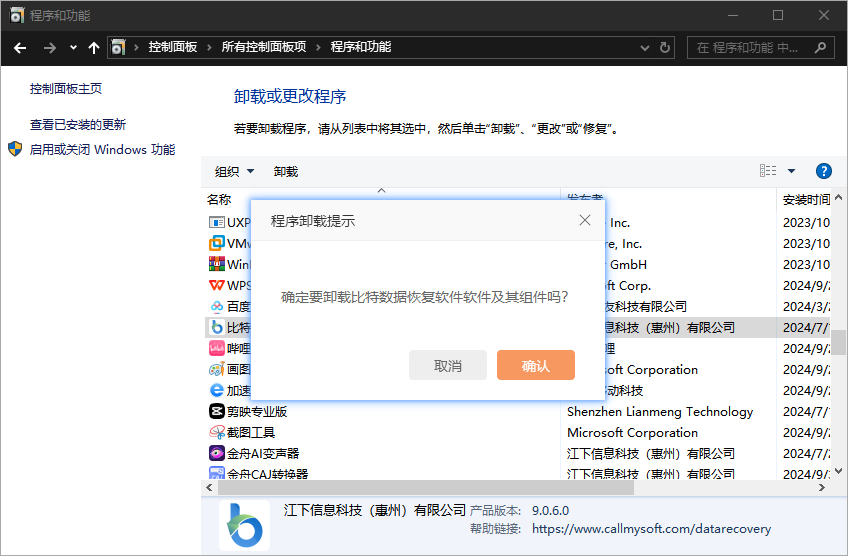Sort by the 安装时间 column header

tap(806, 200)
